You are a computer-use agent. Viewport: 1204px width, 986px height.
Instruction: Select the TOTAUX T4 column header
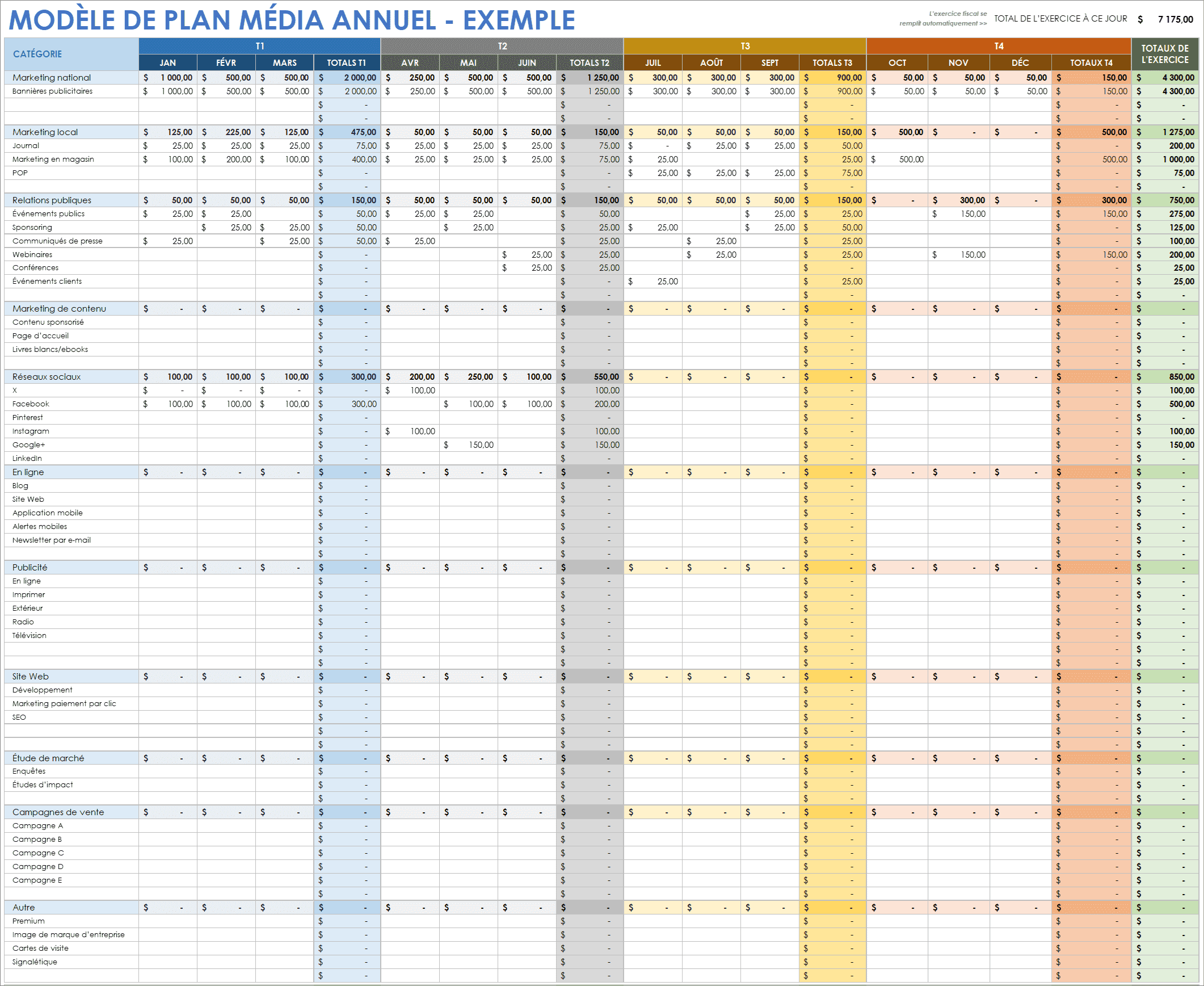(x=1091, y=62)
